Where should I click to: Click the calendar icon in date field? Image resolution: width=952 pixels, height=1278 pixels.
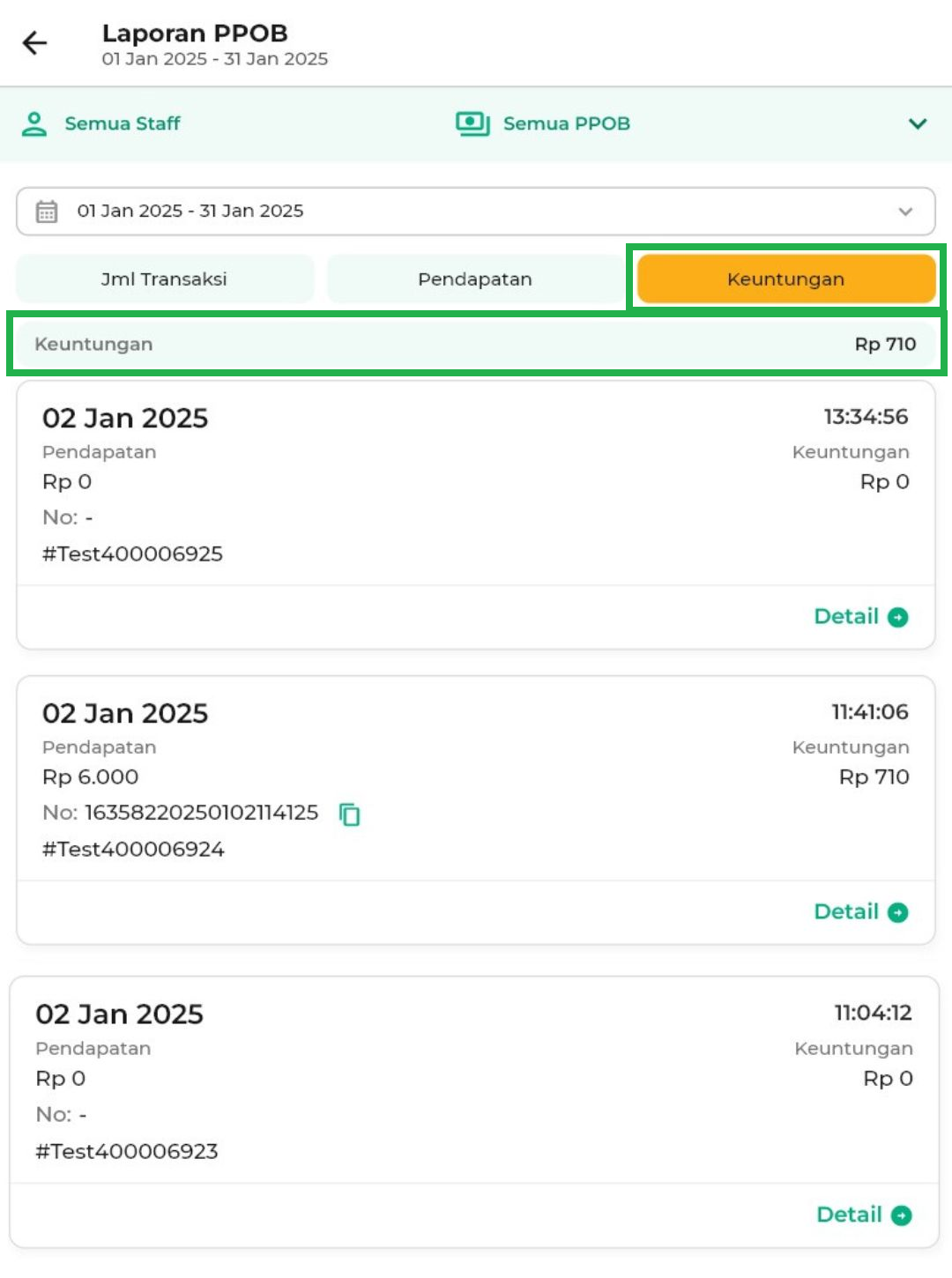[47, 212]
